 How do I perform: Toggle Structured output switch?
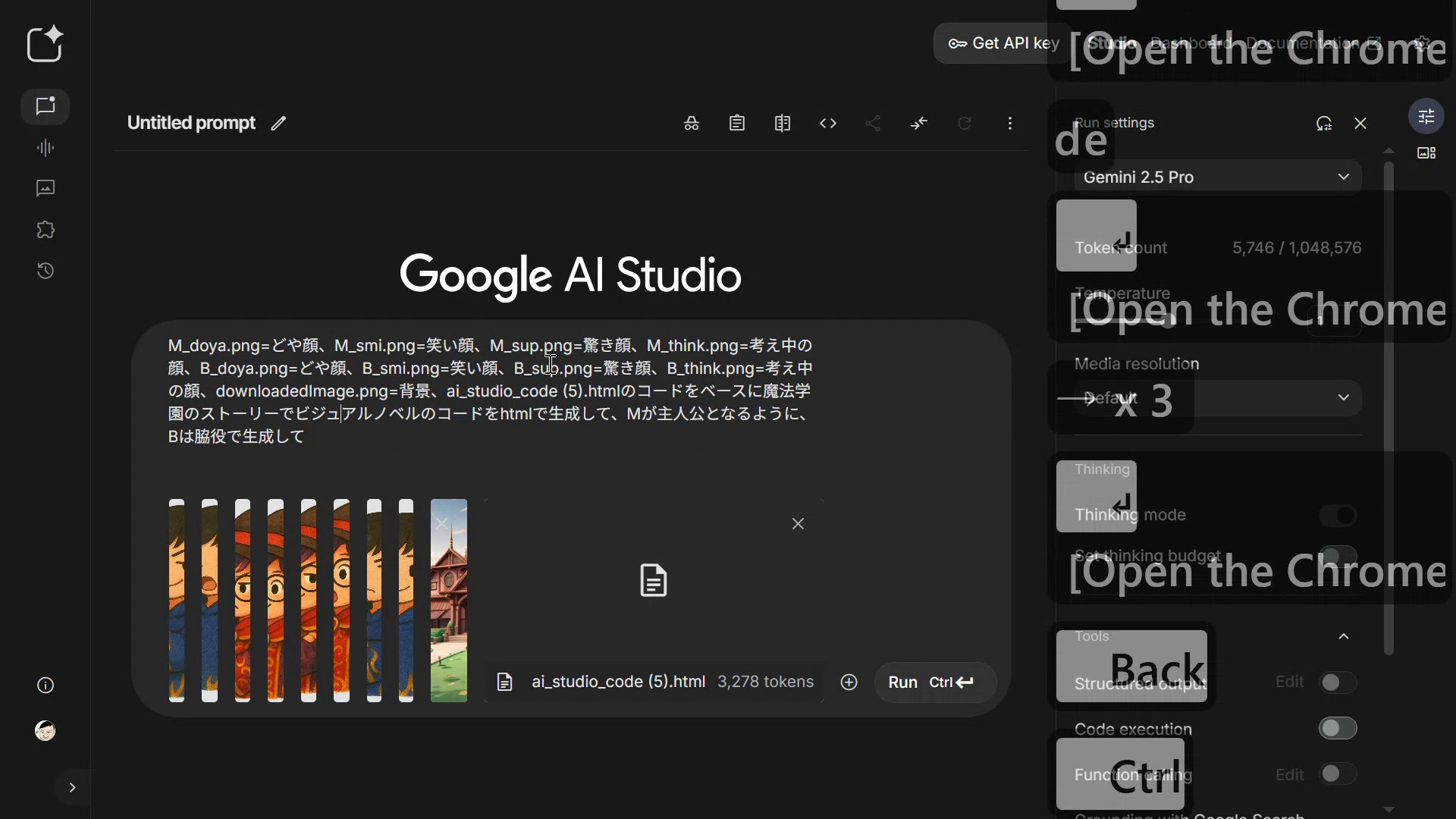[x=1337, y=682]
